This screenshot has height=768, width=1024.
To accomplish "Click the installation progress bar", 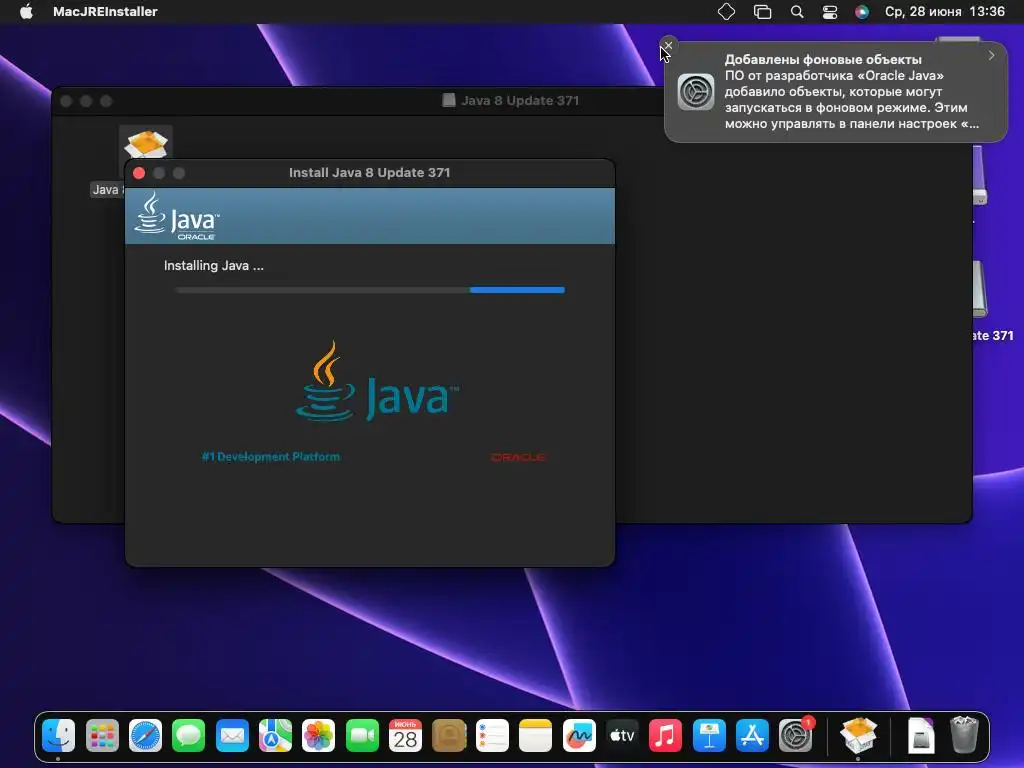I will [x=370, y=290].
